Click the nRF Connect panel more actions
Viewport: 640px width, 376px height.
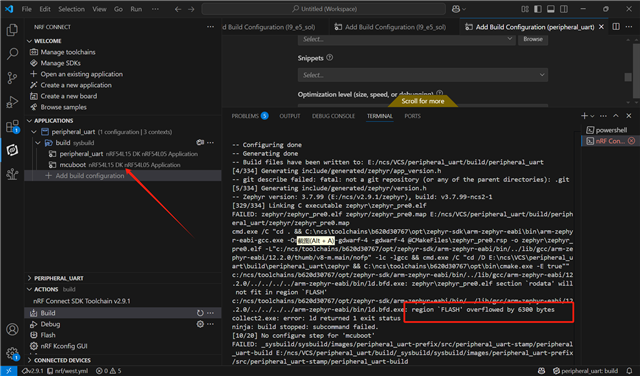(x=210, y=27)
